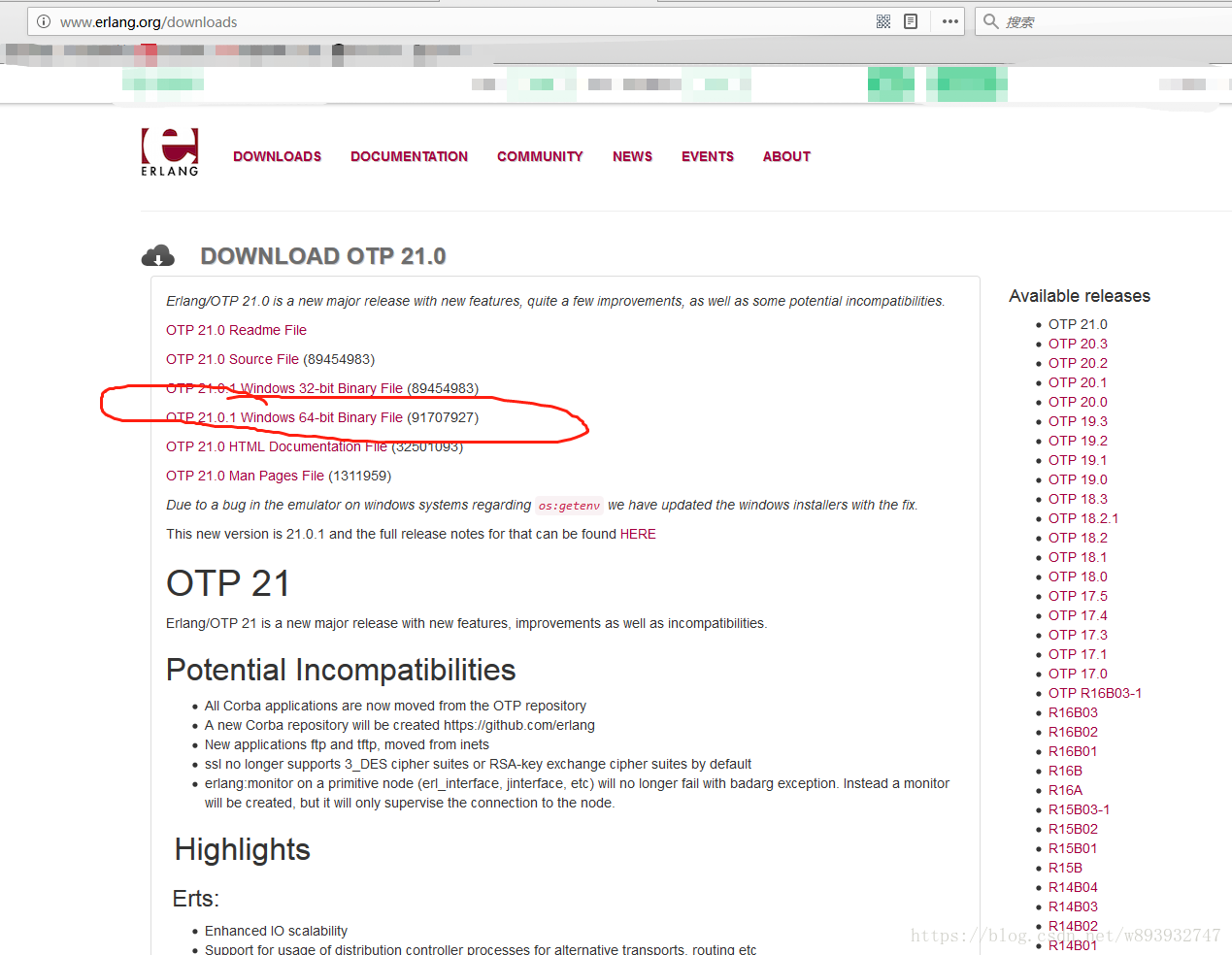Screen dimensions: 1232x955
Task: Click the site info icon in address bar
Action: 44,21
